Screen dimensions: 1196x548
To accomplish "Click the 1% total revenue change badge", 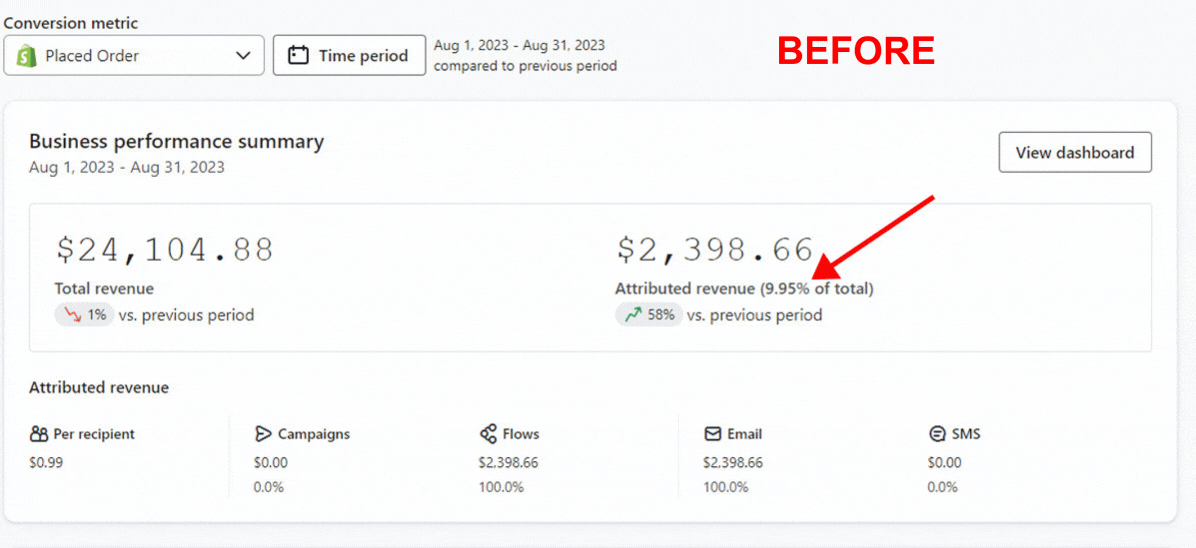I will [84, 314].
